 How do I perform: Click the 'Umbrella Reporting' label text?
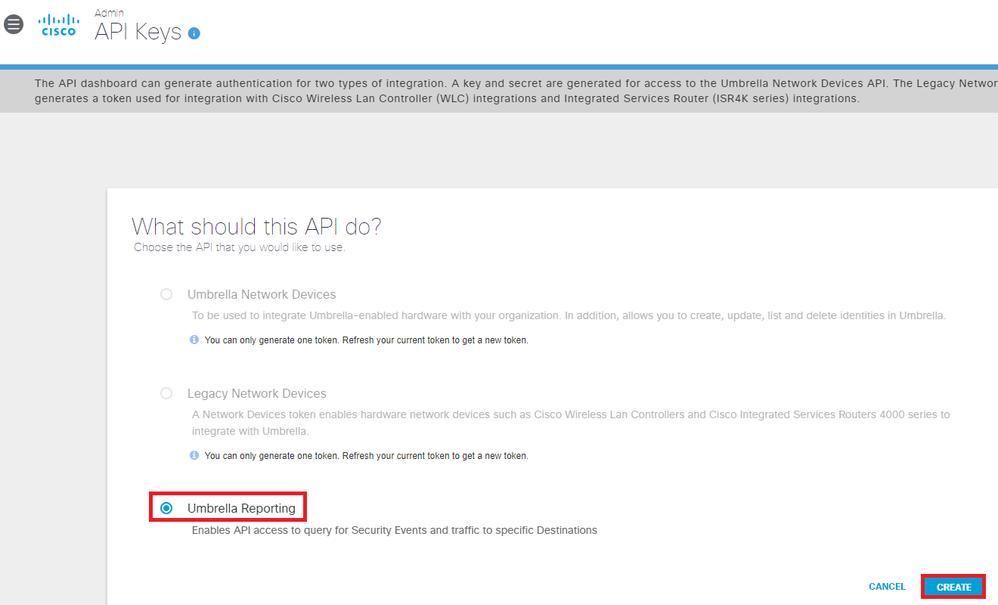(x=241, y=508)
